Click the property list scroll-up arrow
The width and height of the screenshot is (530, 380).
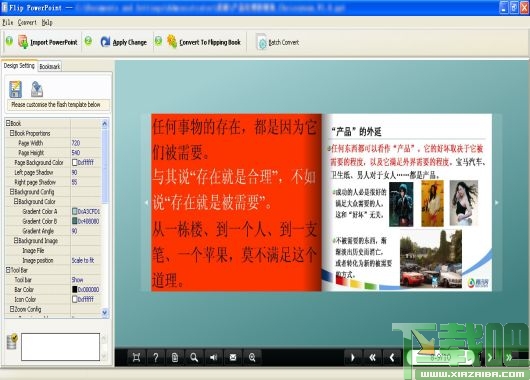(x=104, y=124)
